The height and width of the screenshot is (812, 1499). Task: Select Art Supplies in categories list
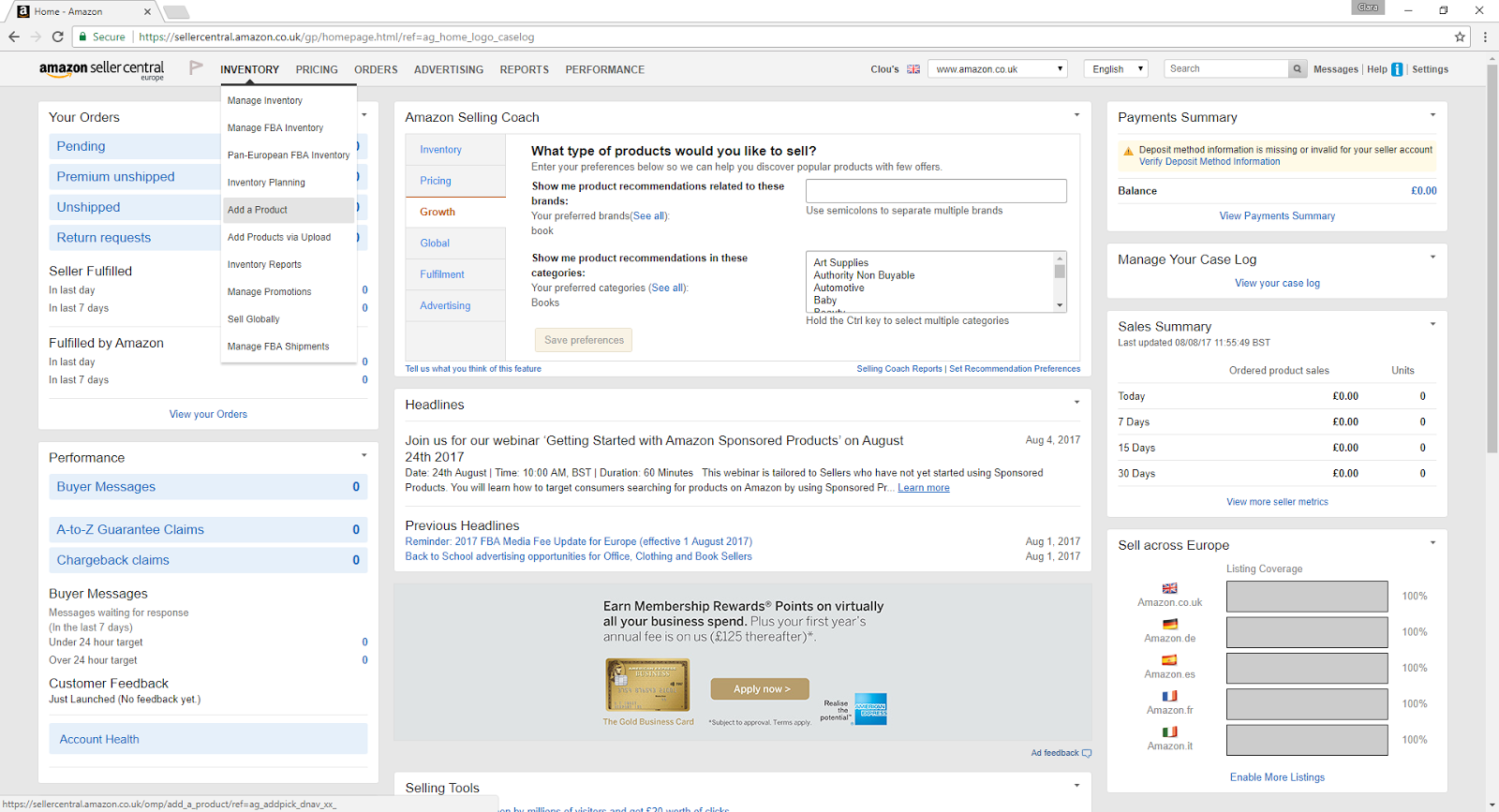(x=840, y=263)
